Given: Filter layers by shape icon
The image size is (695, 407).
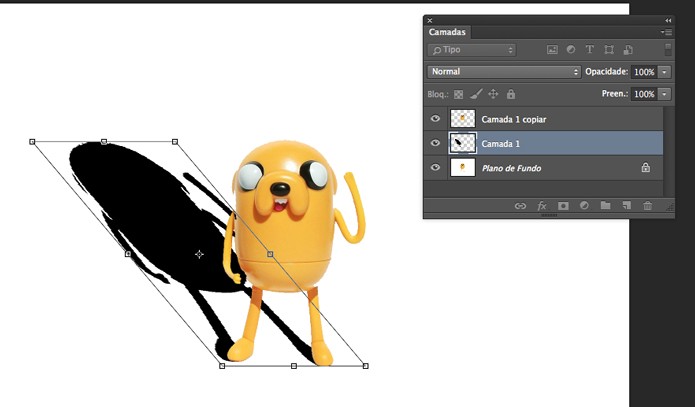Looking at the screenshot, I should coord(609,50).
